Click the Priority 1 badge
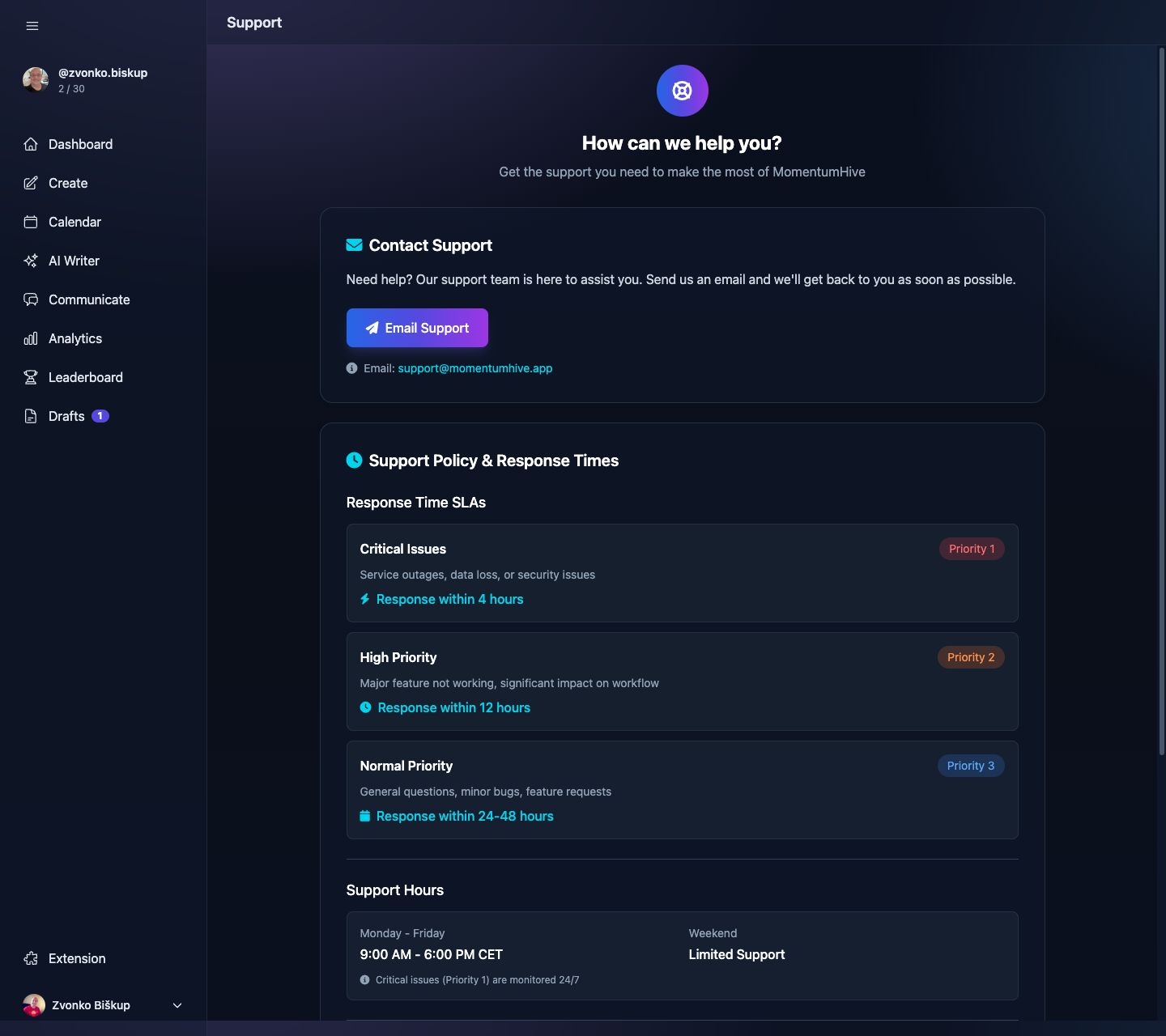 972,549
